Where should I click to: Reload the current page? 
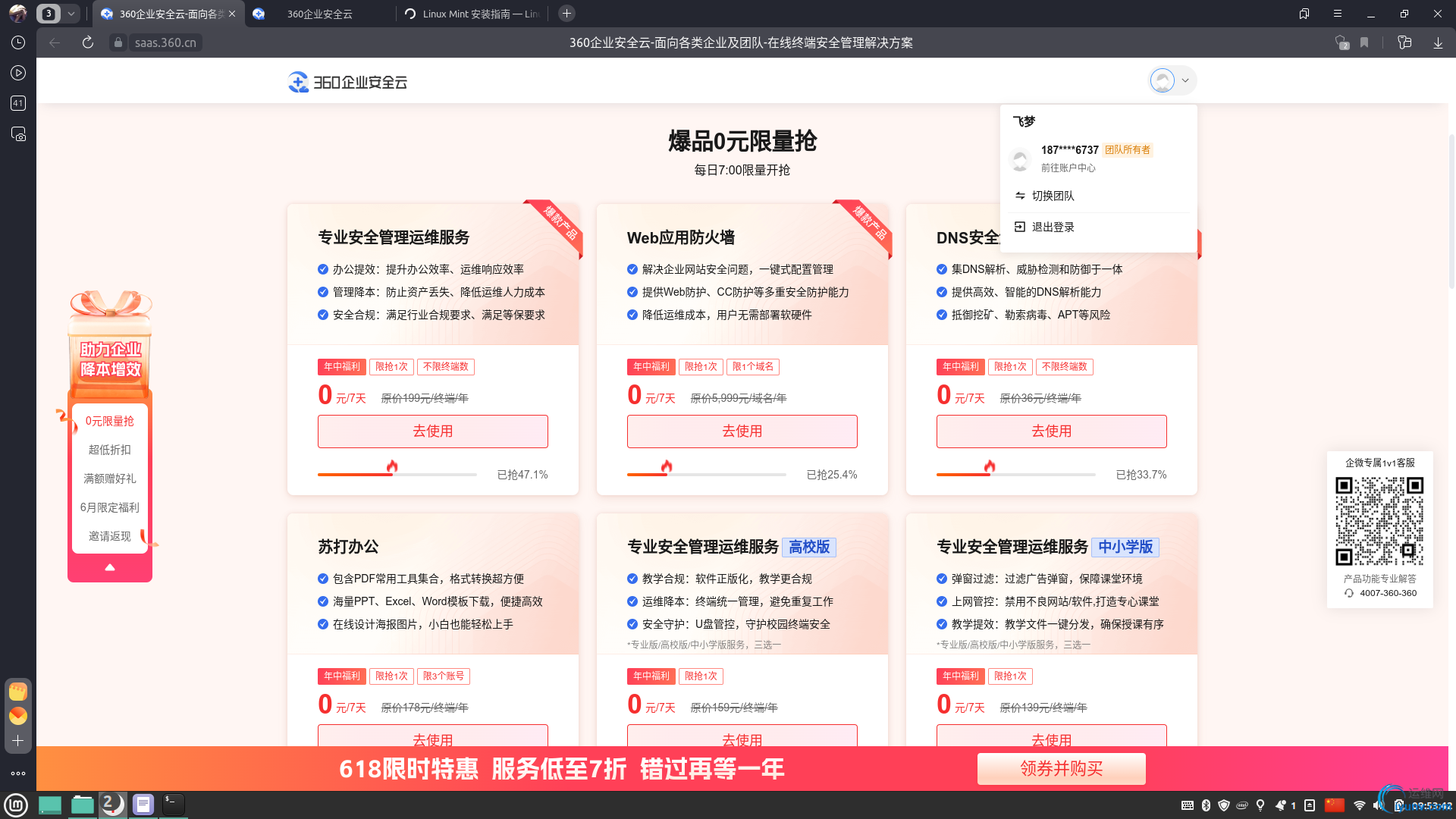[88, 43]
